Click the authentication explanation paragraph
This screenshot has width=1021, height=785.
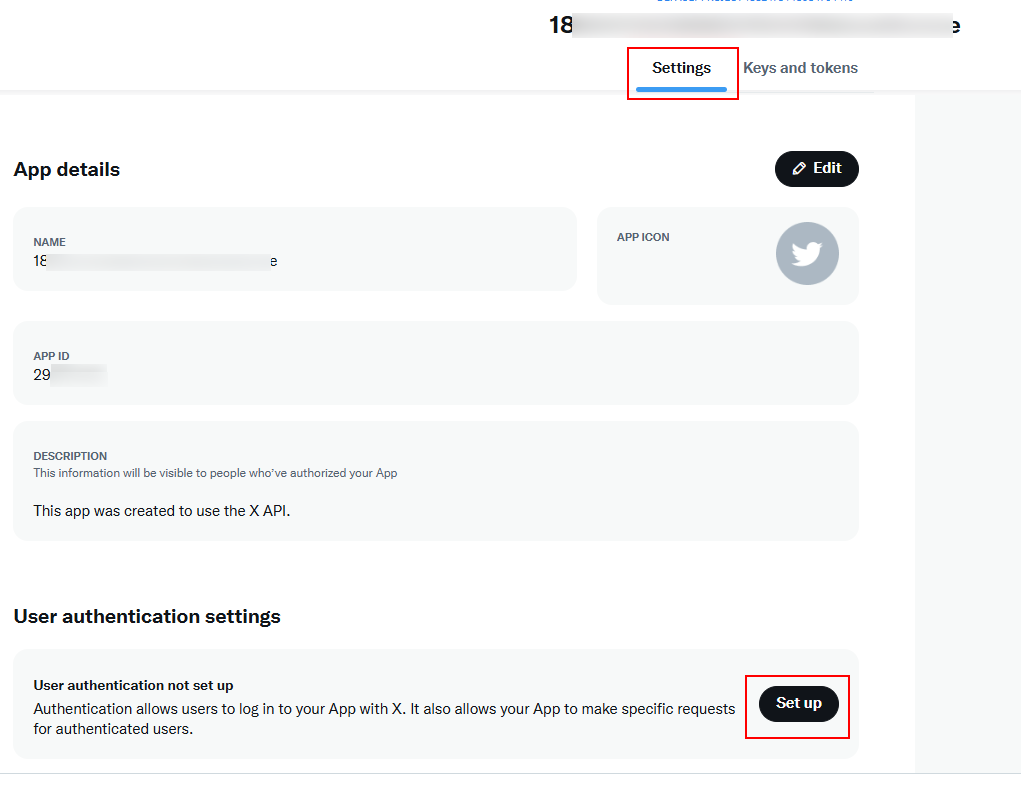384,719
